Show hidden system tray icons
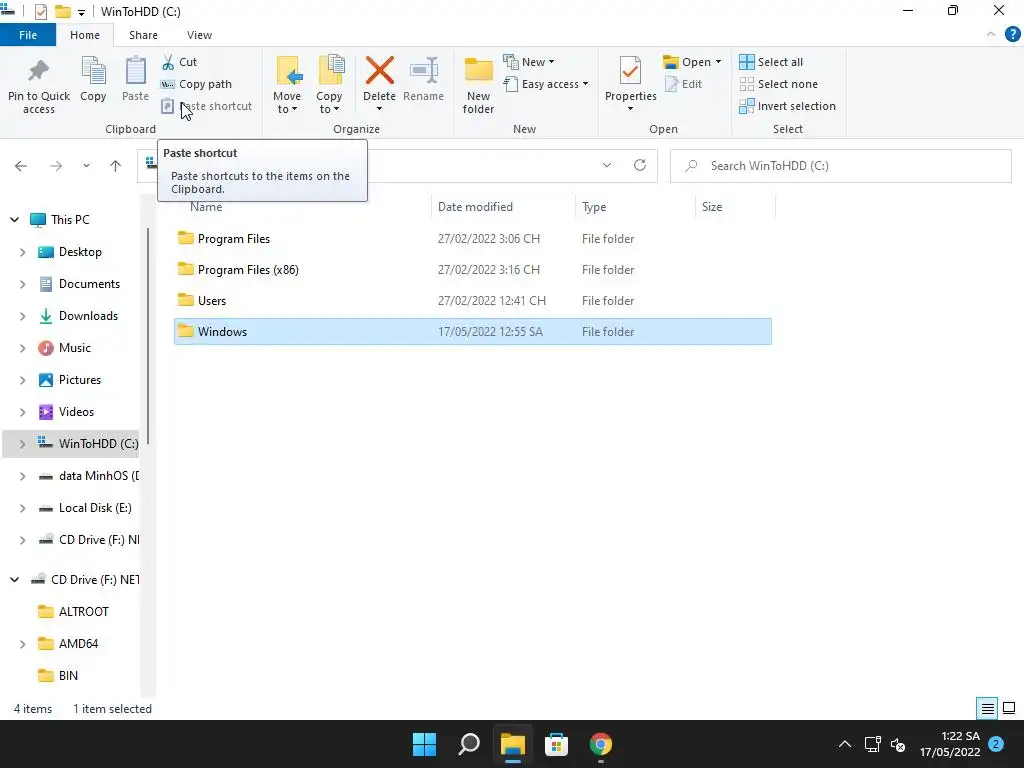Image resolution: width=1024 pixels, height=768 pixels. coord(844,744)
